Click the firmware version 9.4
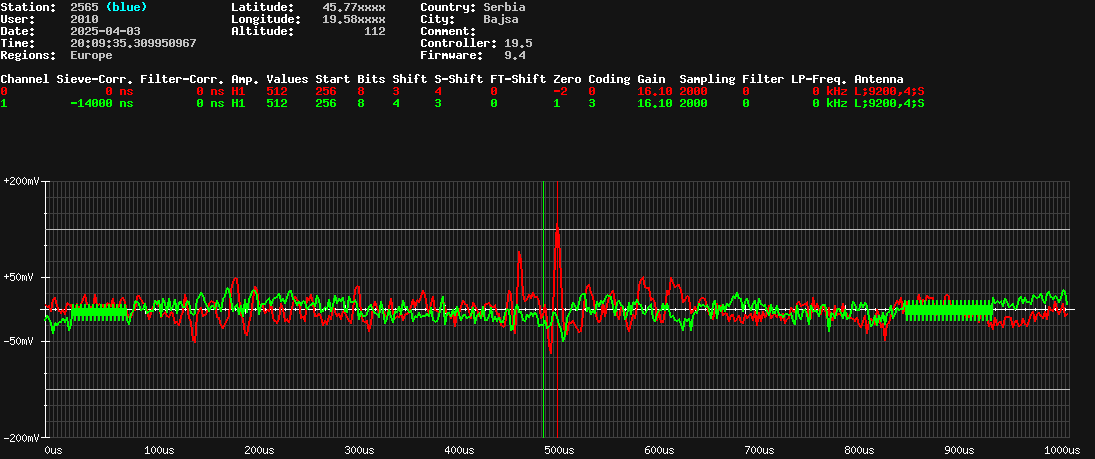This screenshot has height=459, width=1095. point(515,55)
